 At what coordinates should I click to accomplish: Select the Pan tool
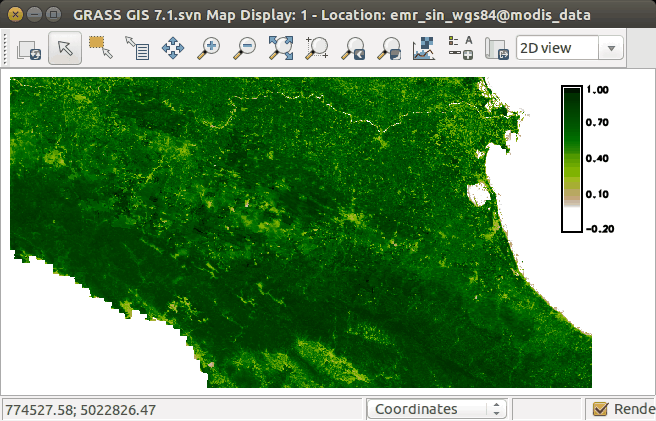point(172,48)
